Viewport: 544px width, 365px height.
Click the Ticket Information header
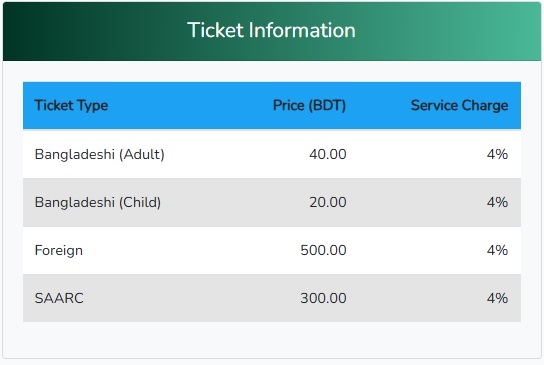tap(272, 30)
